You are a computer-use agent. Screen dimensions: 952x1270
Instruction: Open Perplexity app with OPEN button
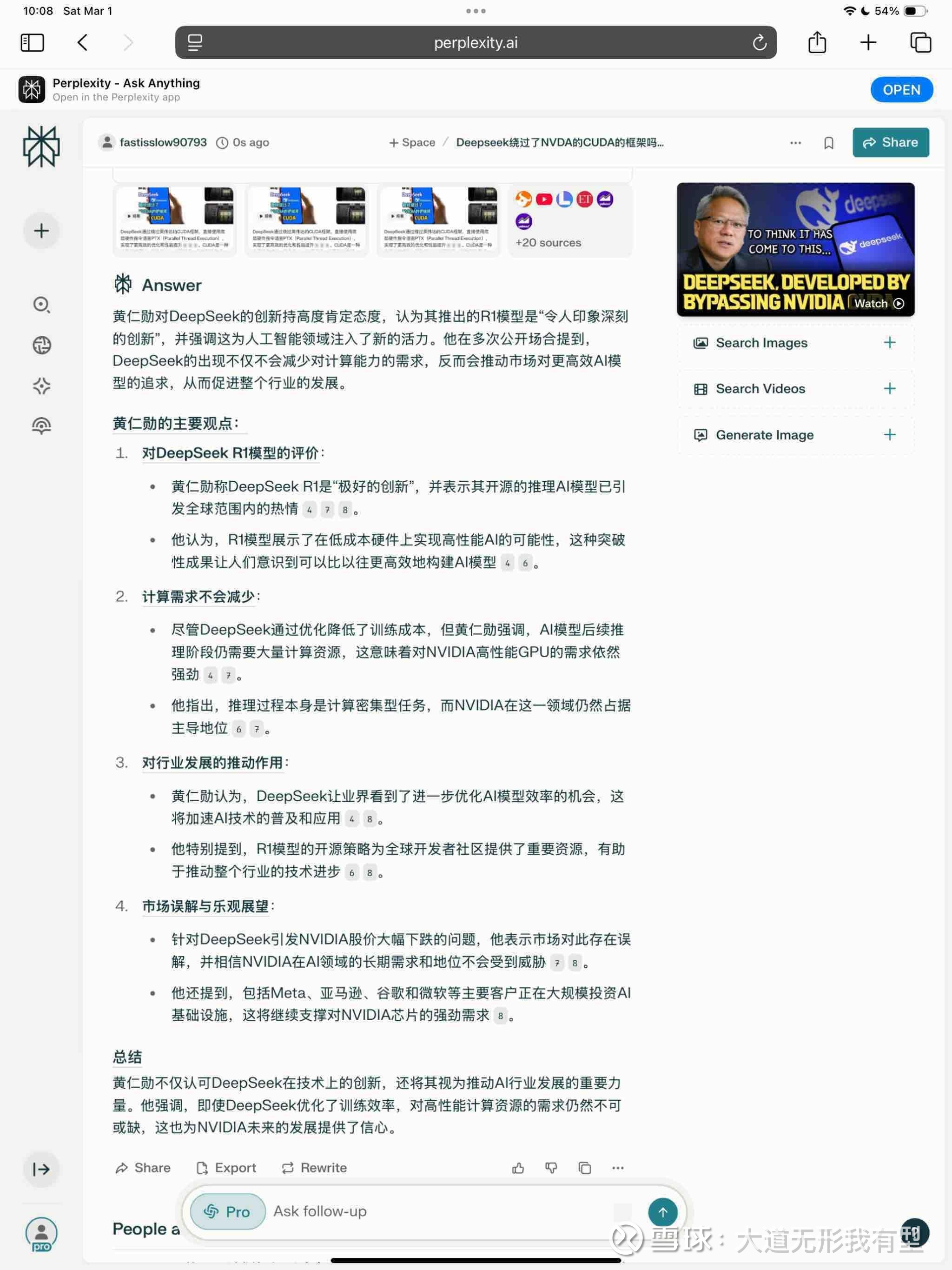tap(901, 90)
